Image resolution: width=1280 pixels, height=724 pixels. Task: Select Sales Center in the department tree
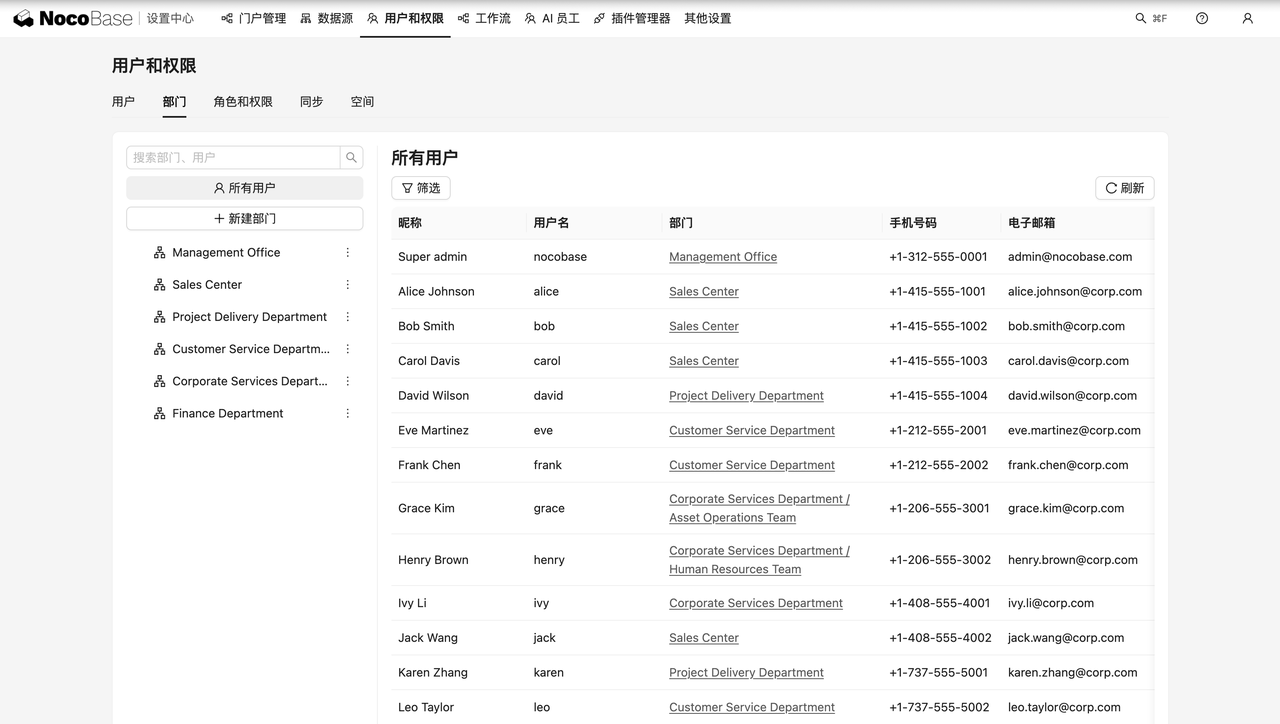click(207, 285)
